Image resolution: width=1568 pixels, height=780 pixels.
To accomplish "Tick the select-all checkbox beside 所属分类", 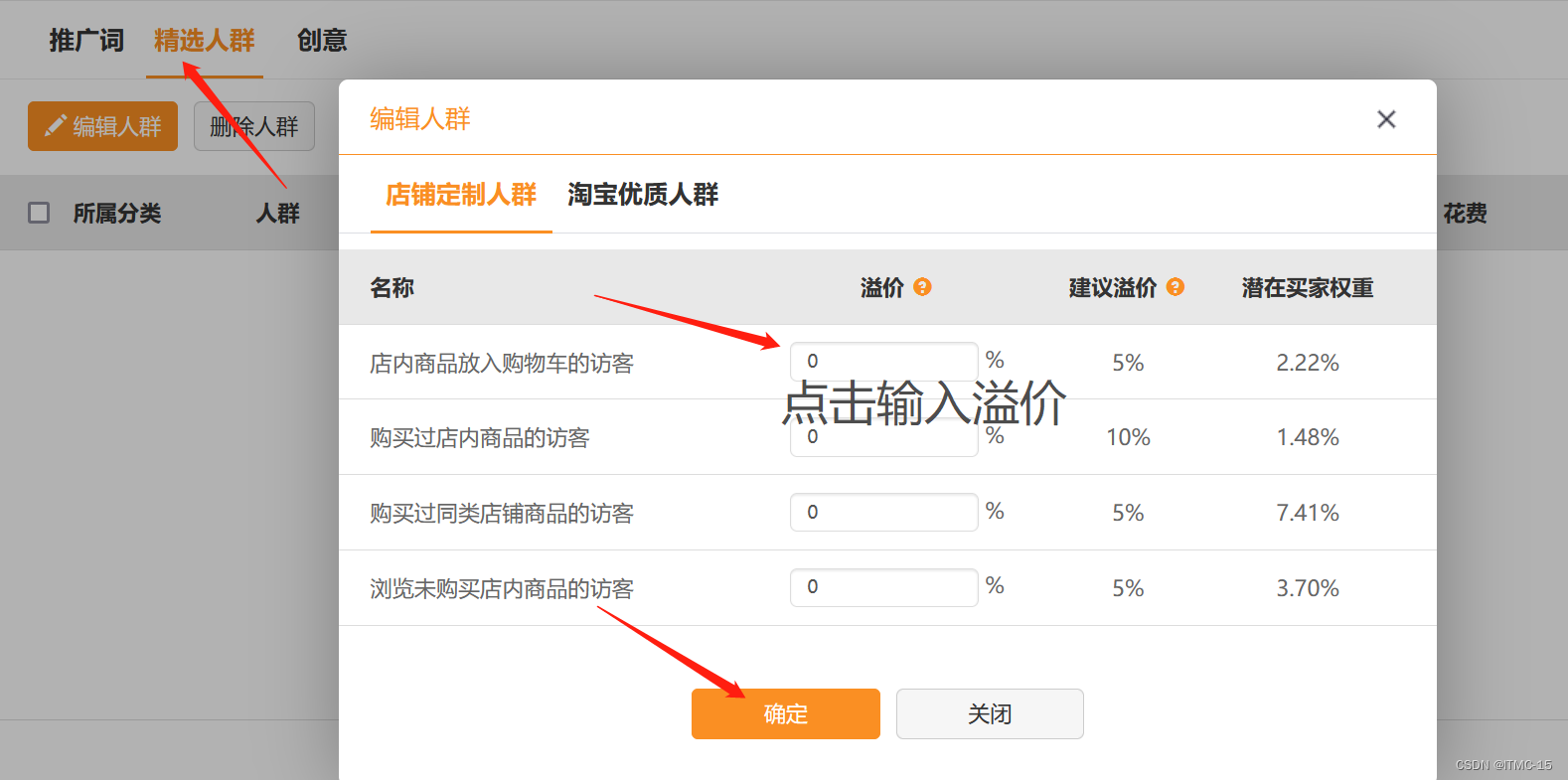I will [39, 213].
